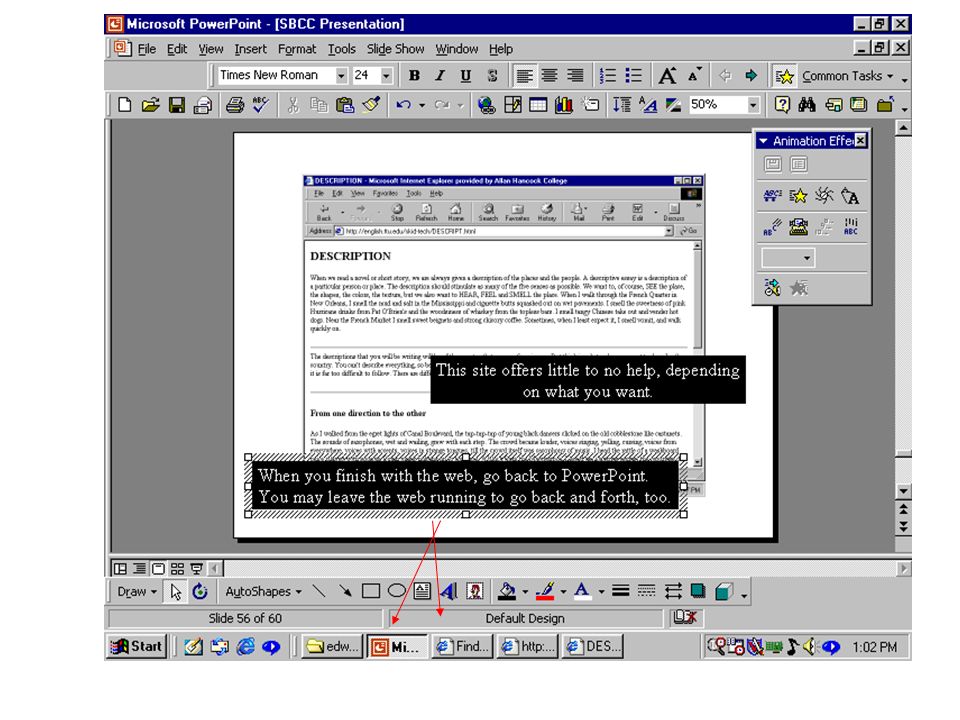The width and height of the screenshot is (960, 720).
Task: Paste from clipboard using the Paste icon
Action: (345, 105)
